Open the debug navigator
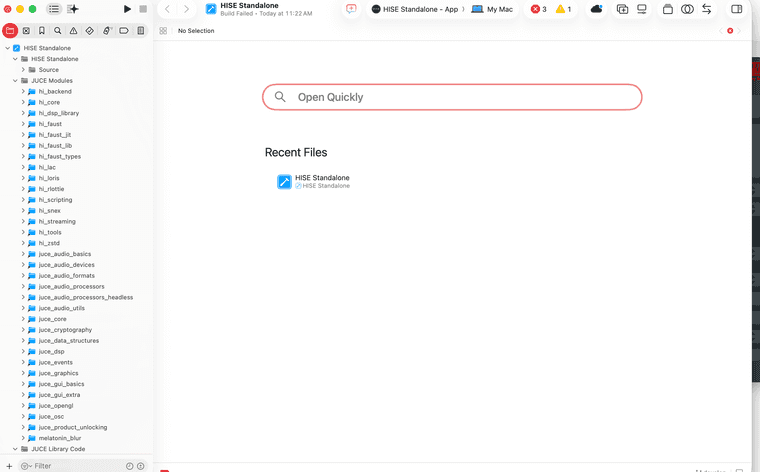Image resolution: width=760 pixels, height=472 pixels. (107, 31)
